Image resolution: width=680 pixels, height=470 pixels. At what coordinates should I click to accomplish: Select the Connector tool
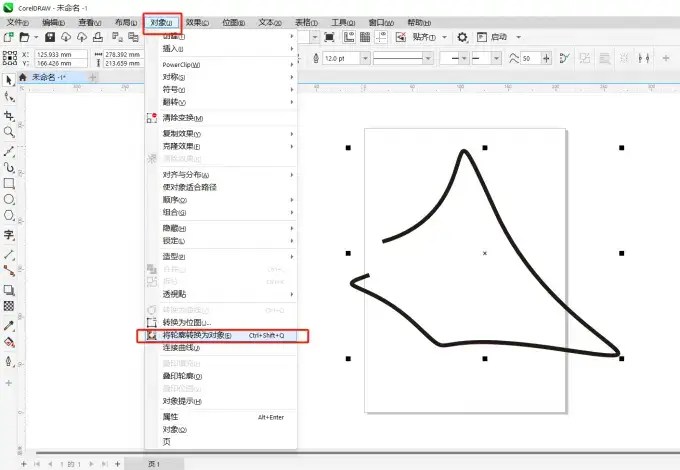[9, 271]
